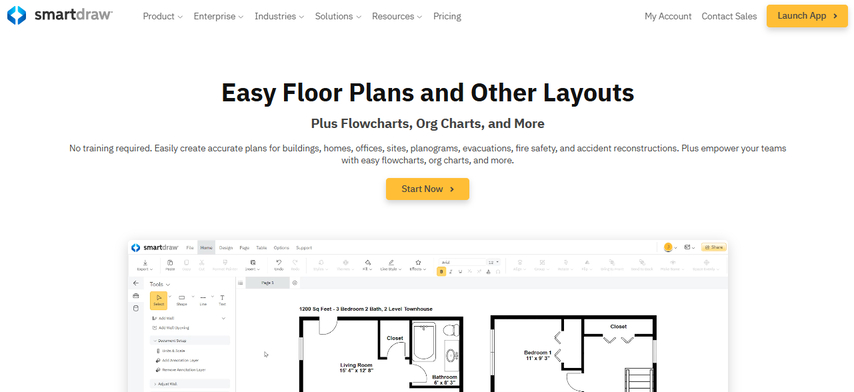
Task: Open the font size dropdown
Action: (x=493, y=262)
